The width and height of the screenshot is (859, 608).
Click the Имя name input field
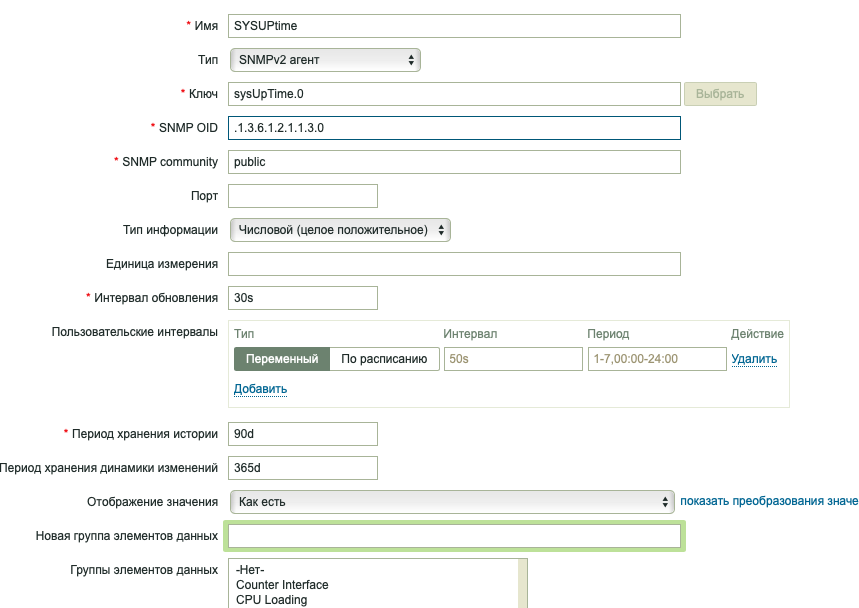(x=454, y=26)
